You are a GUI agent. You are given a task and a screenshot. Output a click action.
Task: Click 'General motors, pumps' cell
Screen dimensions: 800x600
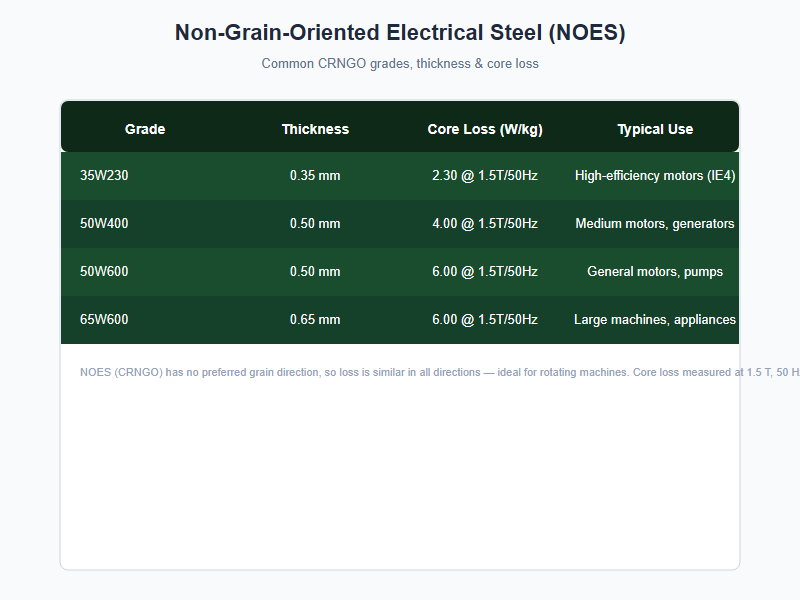pyautogui.click(x=655, y=271)
